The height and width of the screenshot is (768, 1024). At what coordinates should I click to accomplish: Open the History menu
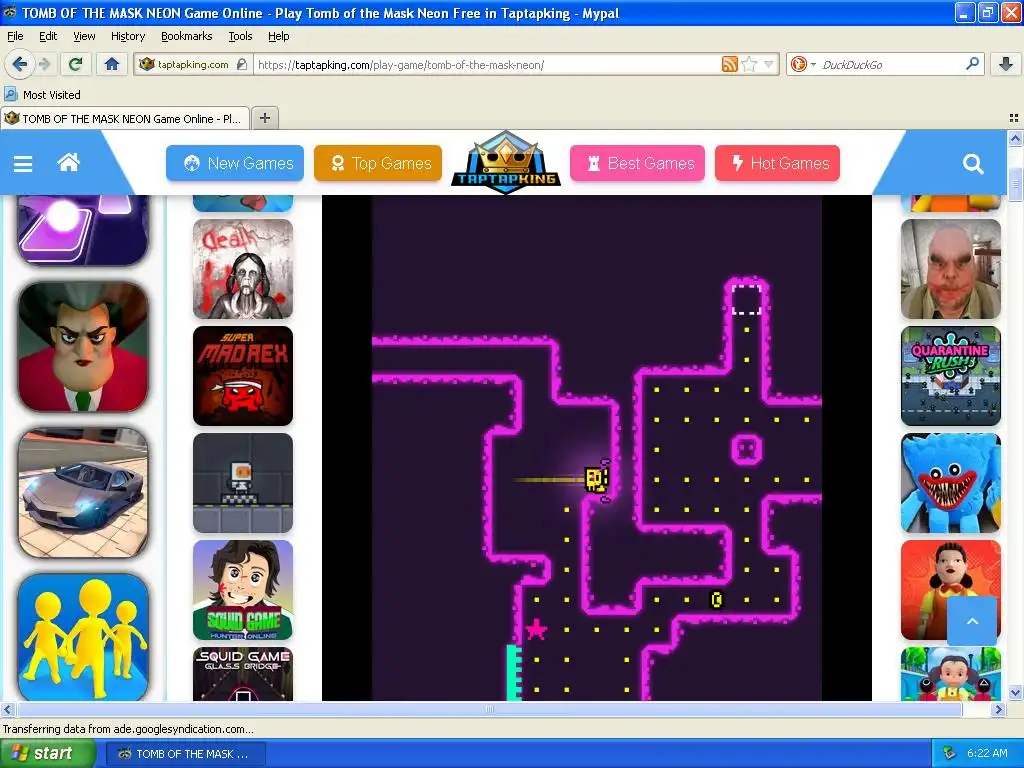127,36
